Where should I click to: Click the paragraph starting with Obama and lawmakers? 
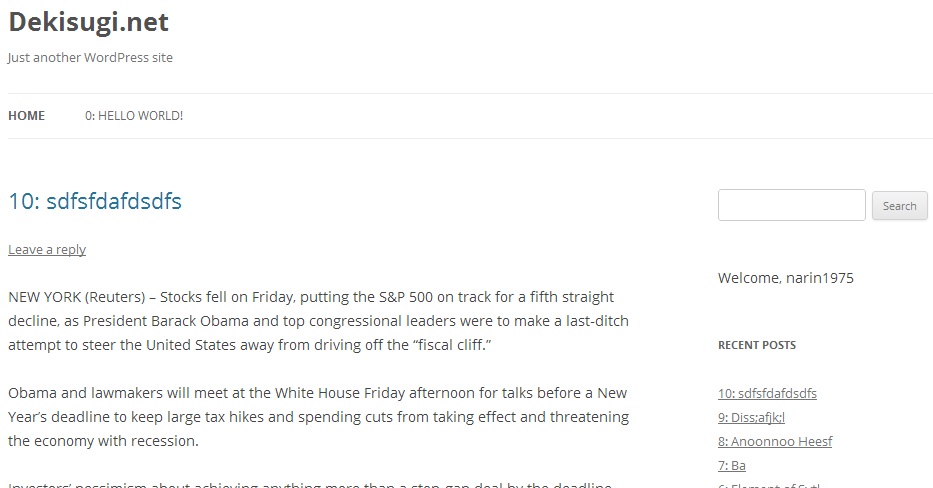[x=318, y=417]
